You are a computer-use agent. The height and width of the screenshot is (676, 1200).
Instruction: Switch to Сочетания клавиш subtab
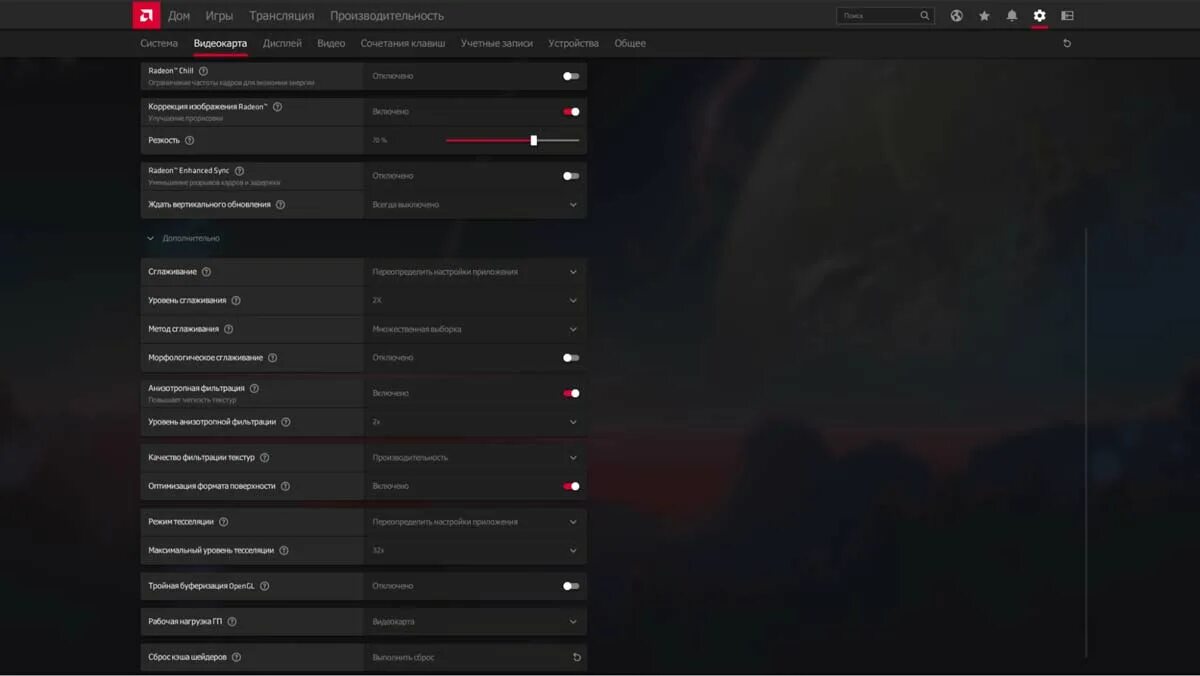[x=403, y=43]
